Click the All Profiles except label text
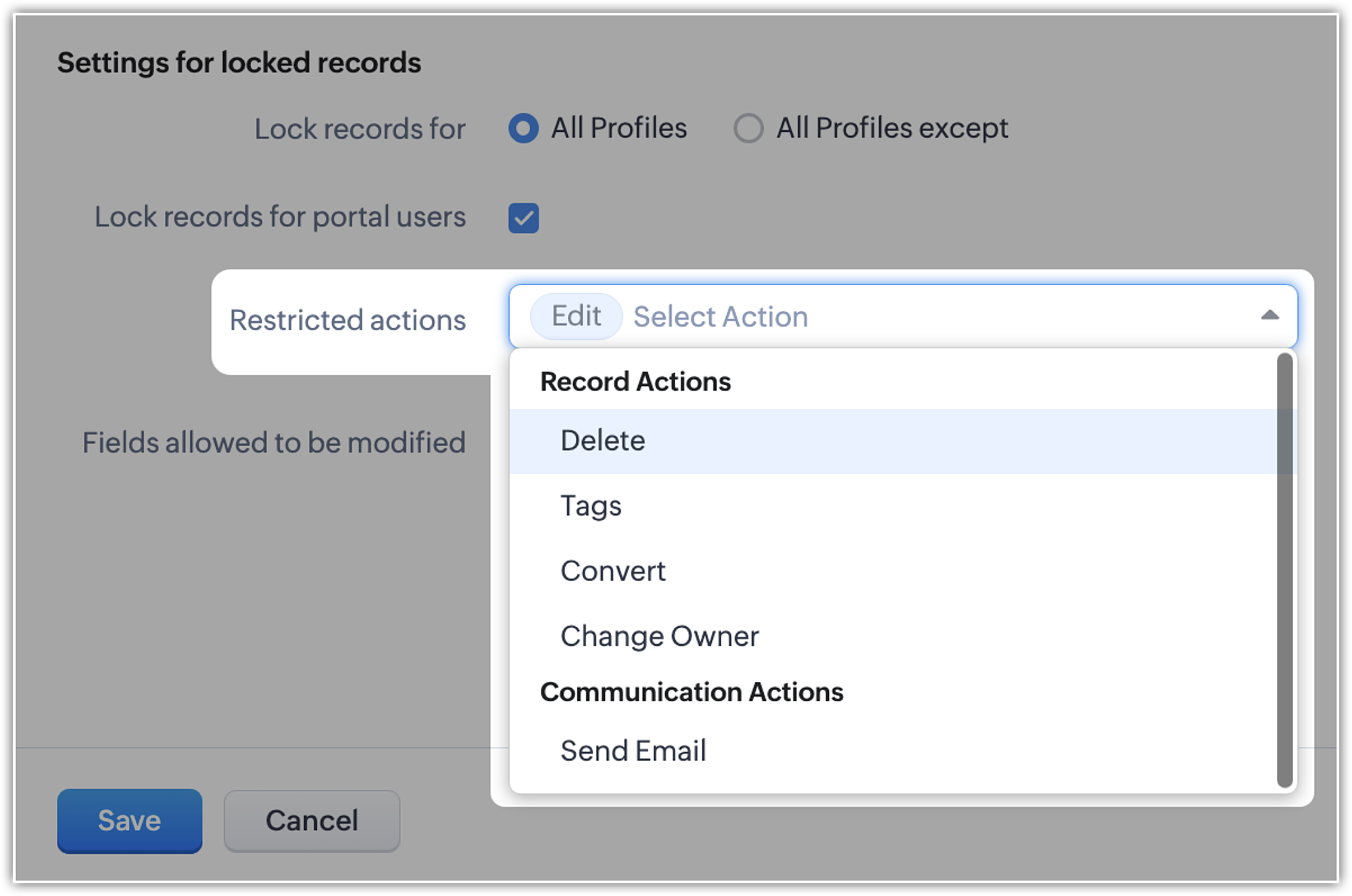The width and height of the screenshot is (1352, 896). click(x=892, y=128)
